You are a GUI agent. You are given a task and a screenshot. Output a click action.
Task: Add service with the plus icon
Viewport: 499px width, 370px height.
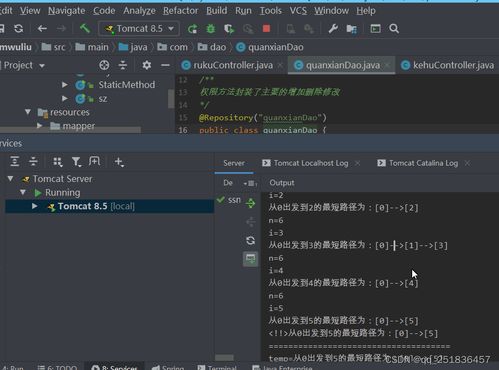(x=119, y=162)
